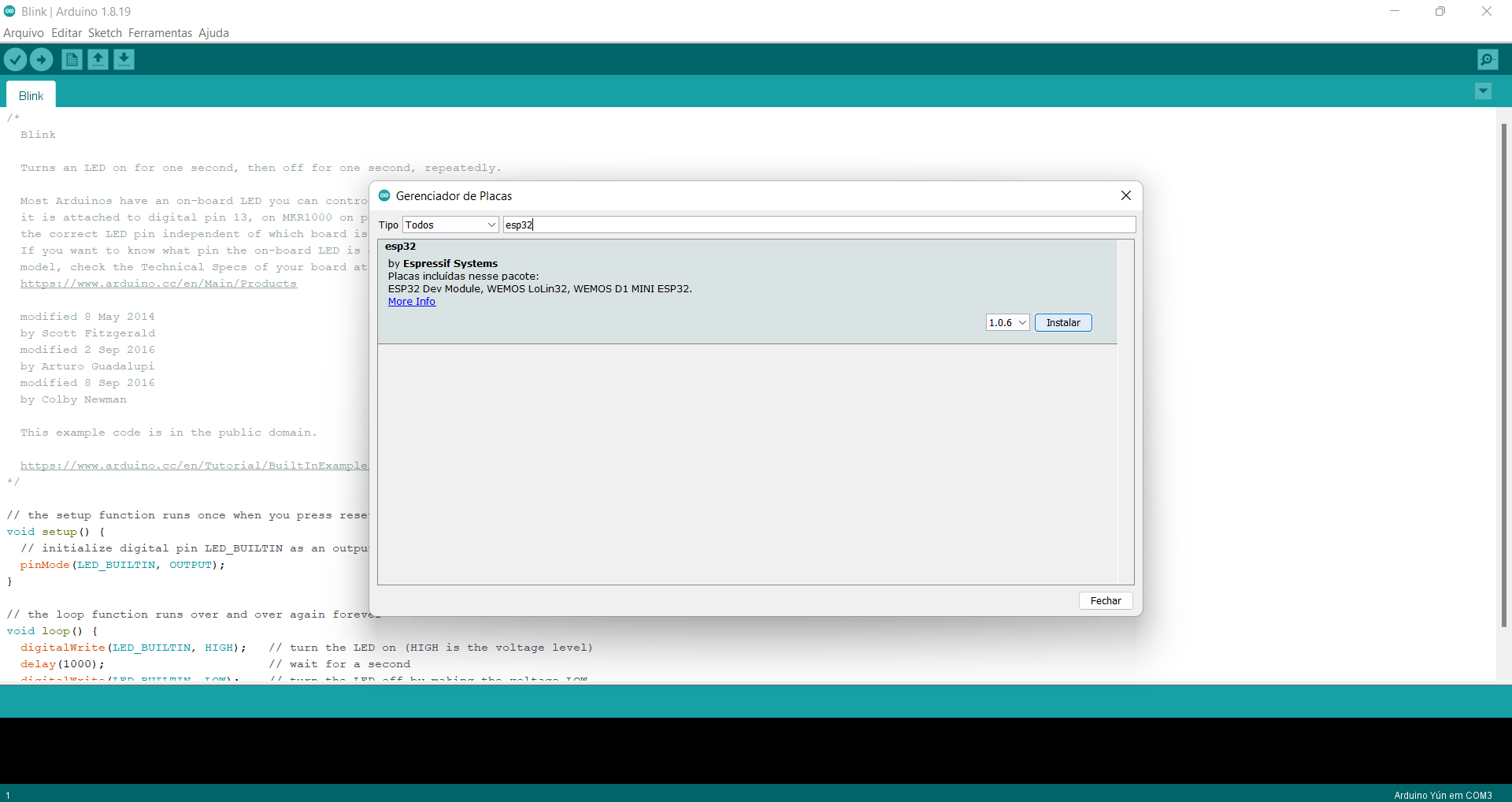Open the Serial Monitor magnifier icon

1488,60
